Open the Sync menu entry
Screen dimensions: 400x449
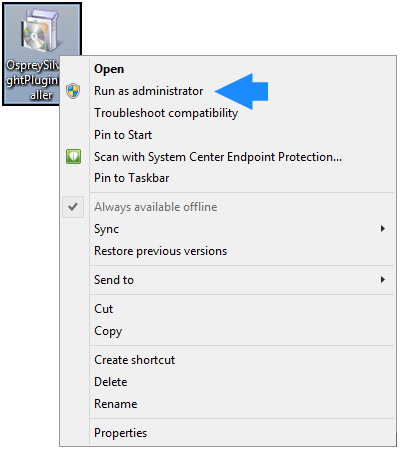106,229
